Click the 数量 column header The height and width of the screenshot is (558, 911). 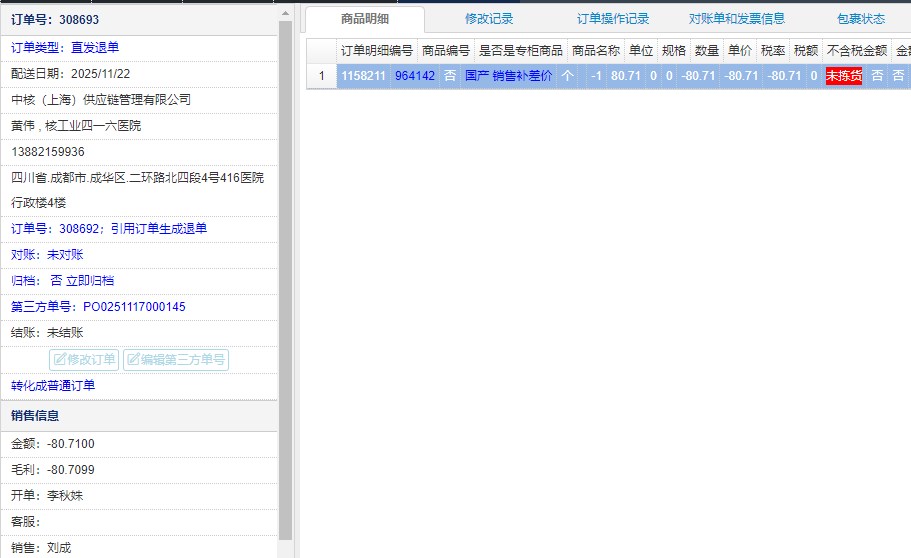(x=707, y=50)
